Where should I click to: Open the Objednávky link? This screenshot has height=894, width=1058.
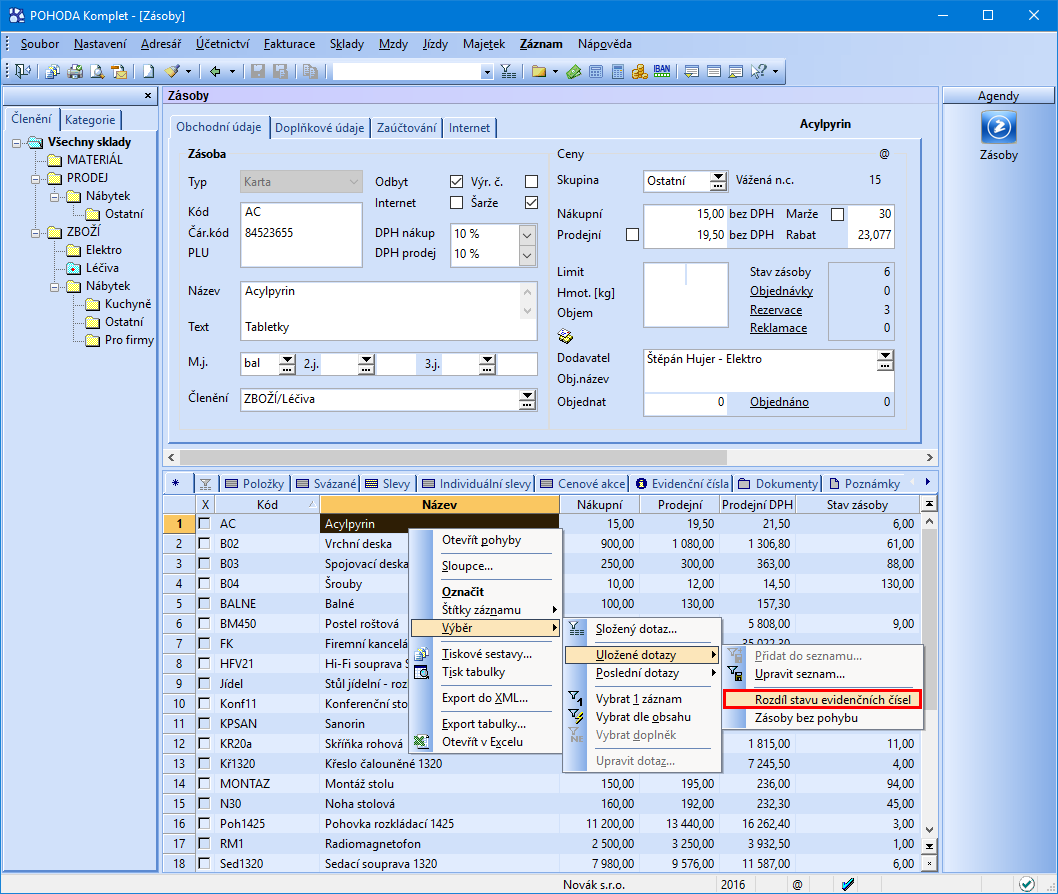[x=781, y=291]
